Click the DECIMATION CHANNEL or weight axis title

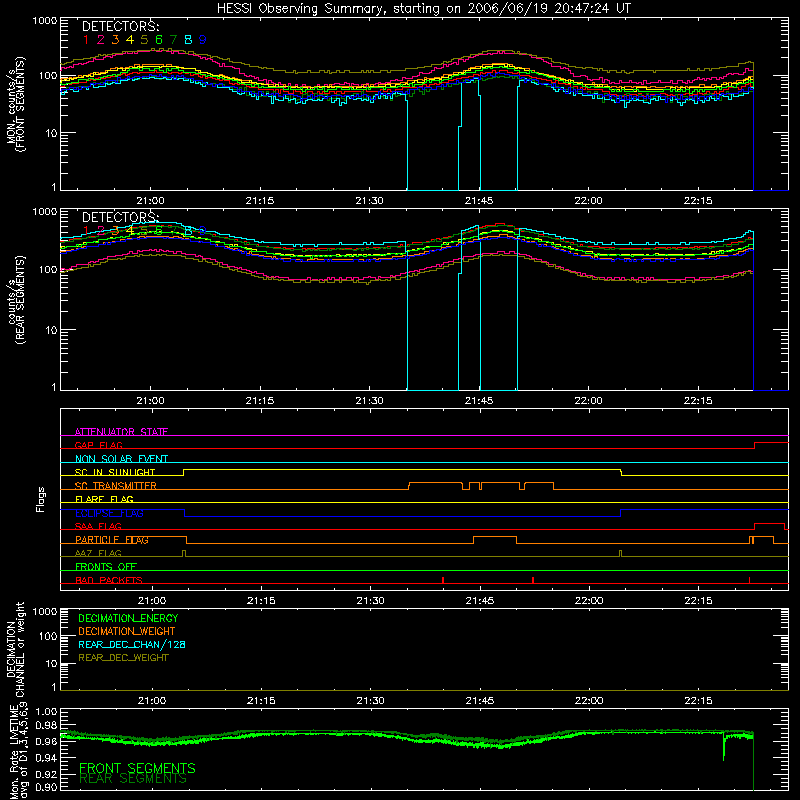click(x=16, y=649)
